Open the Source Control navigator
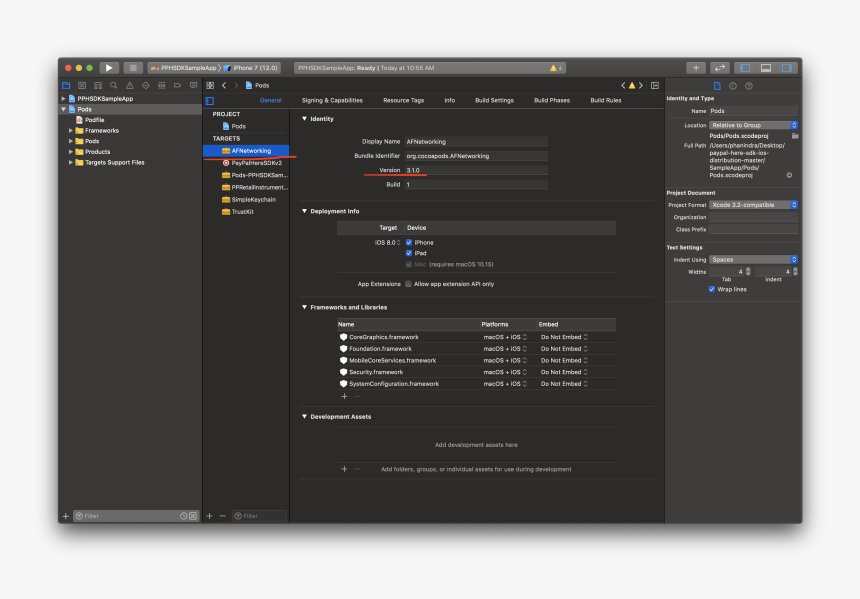Screen dimensions: 860x599 pyautogui.click(x=82, y=86)
